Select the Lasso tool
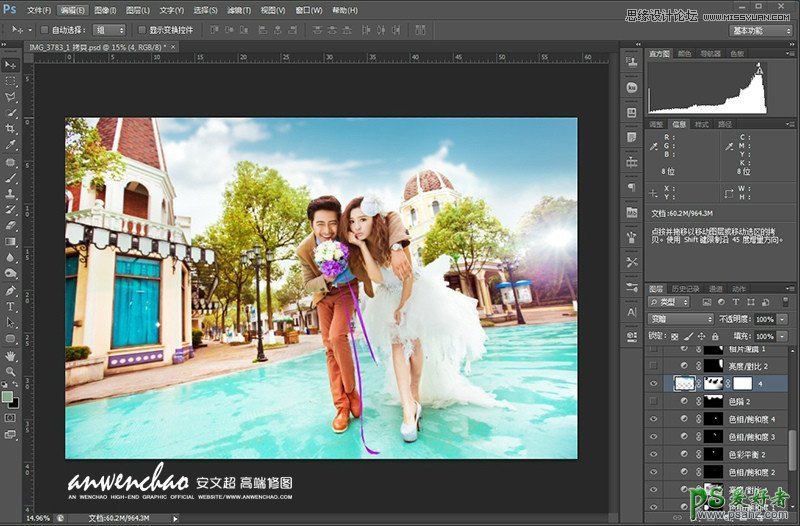The height and width of the screenshot is (526, 800). tap(10, 97)
